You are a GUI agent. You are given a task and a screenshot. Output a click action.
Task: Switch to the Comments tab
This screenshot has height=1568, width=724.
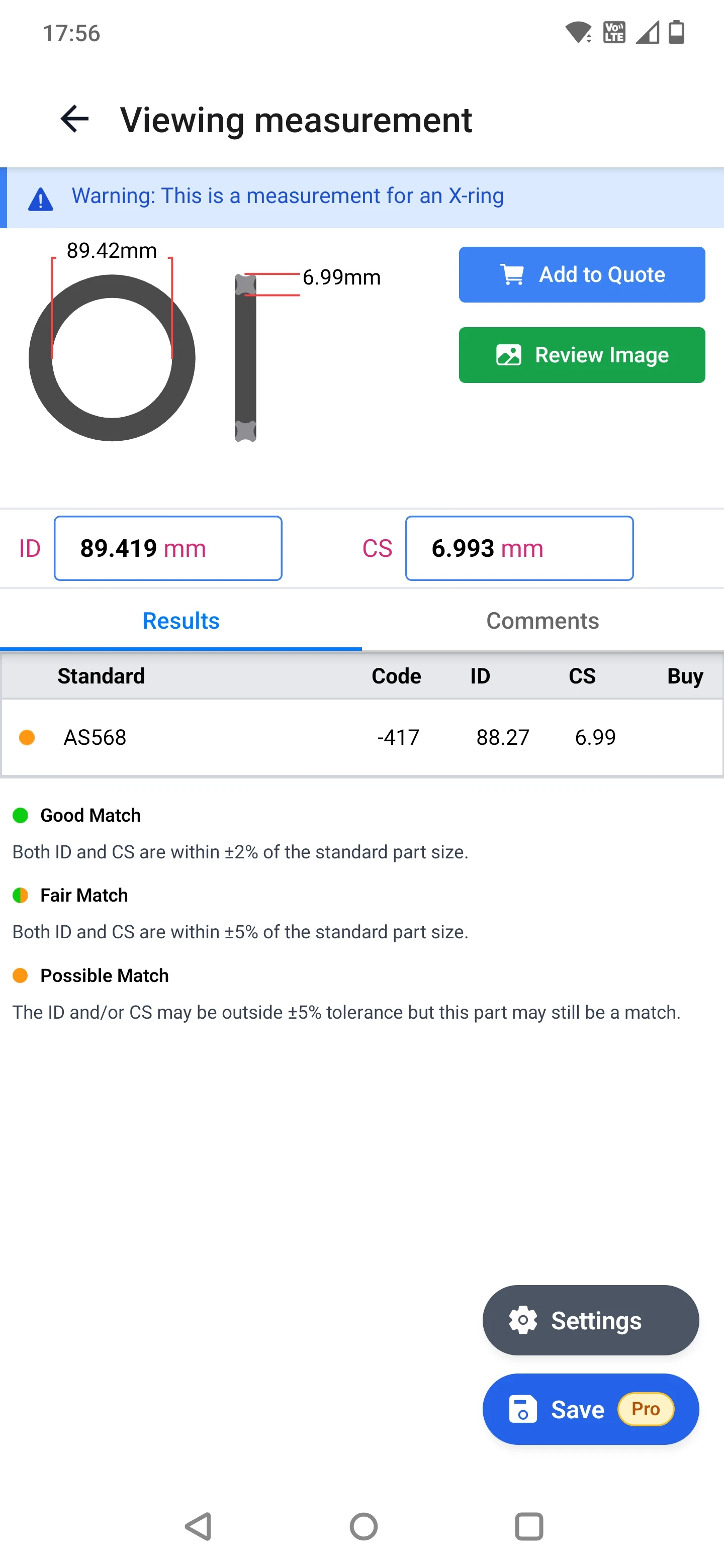542,621
